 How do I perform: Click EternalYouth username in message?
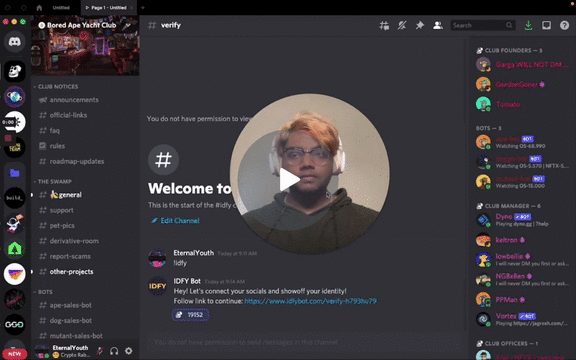(194, 253)
